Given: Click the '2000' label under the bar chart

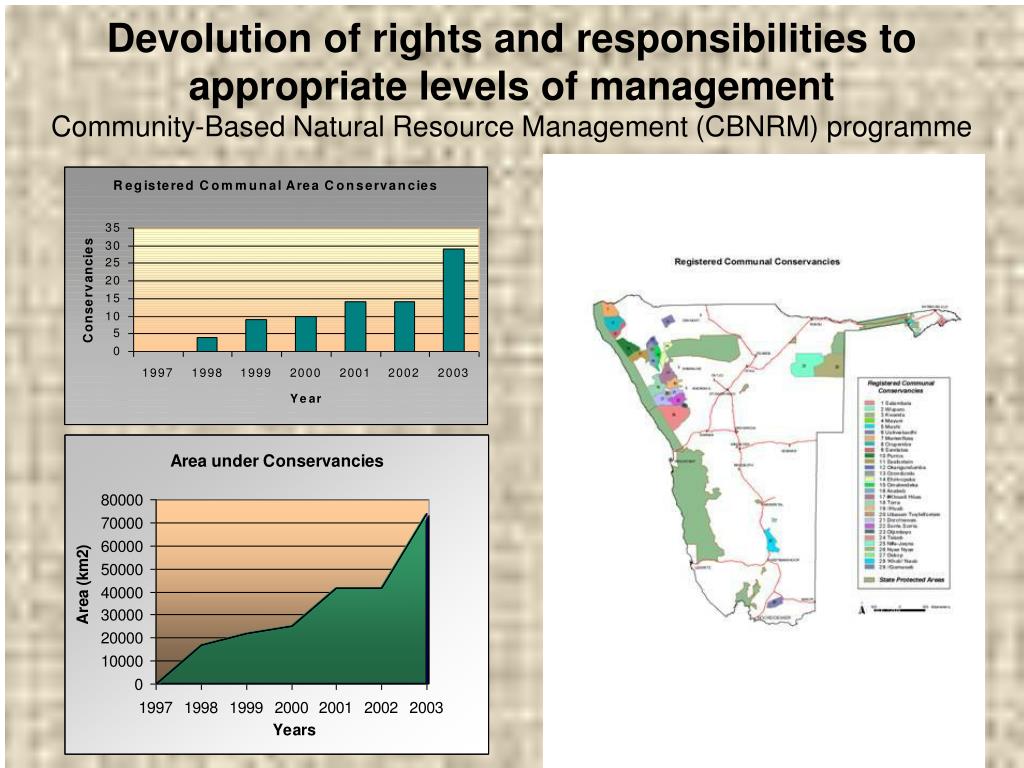Looking at the screenshot, I should (x=305, y=373).
